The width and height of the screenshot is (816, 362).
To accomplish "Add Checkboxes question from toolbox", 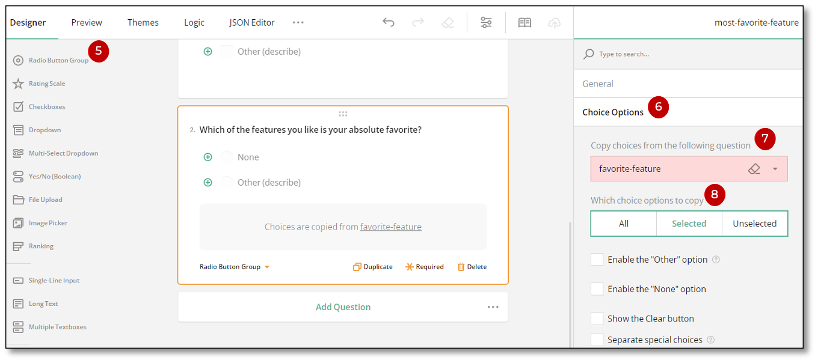I will 39,107.
